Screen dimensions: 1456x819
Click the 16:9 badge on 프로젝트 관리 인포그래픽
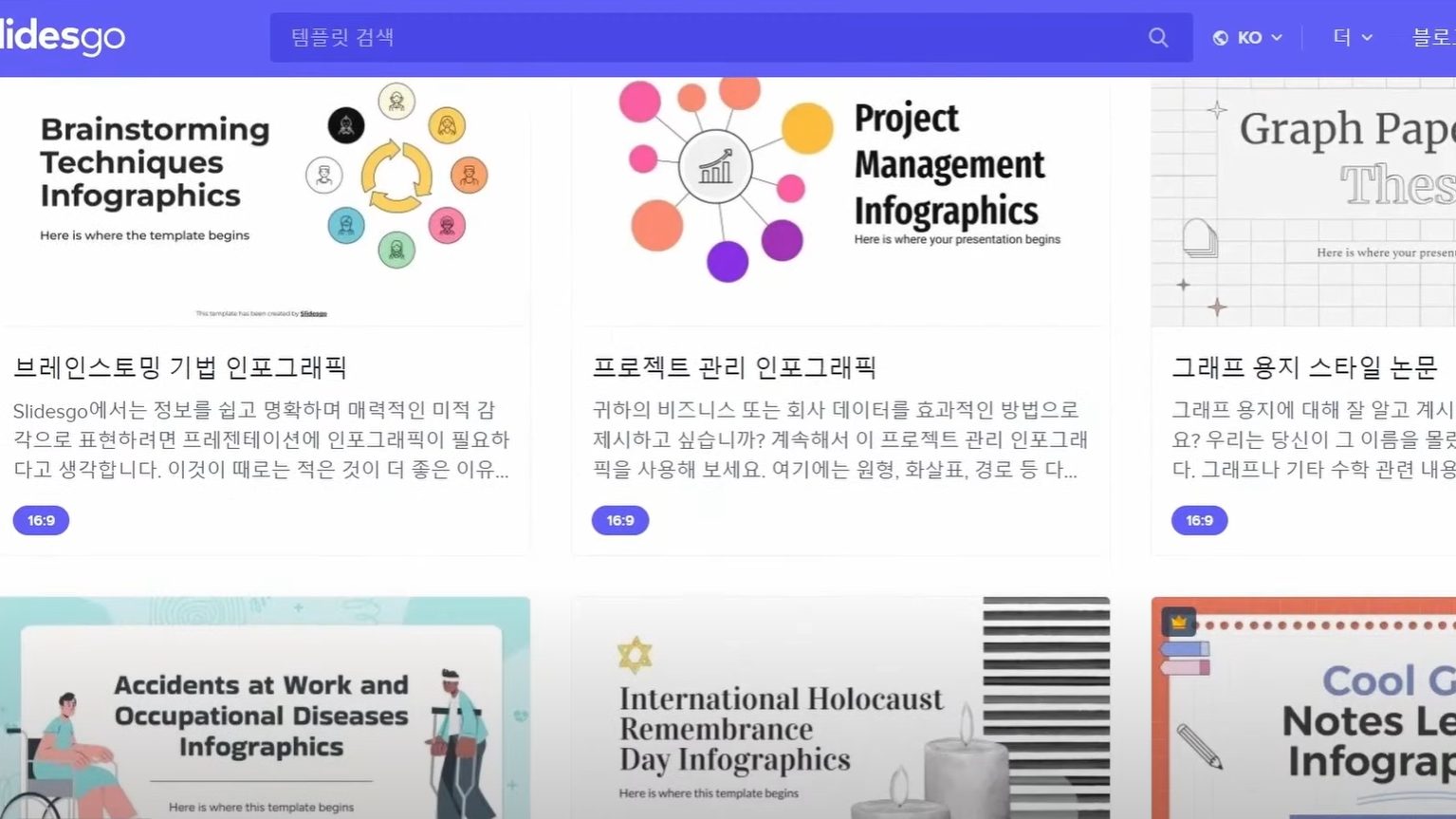(x=619, y=520)
